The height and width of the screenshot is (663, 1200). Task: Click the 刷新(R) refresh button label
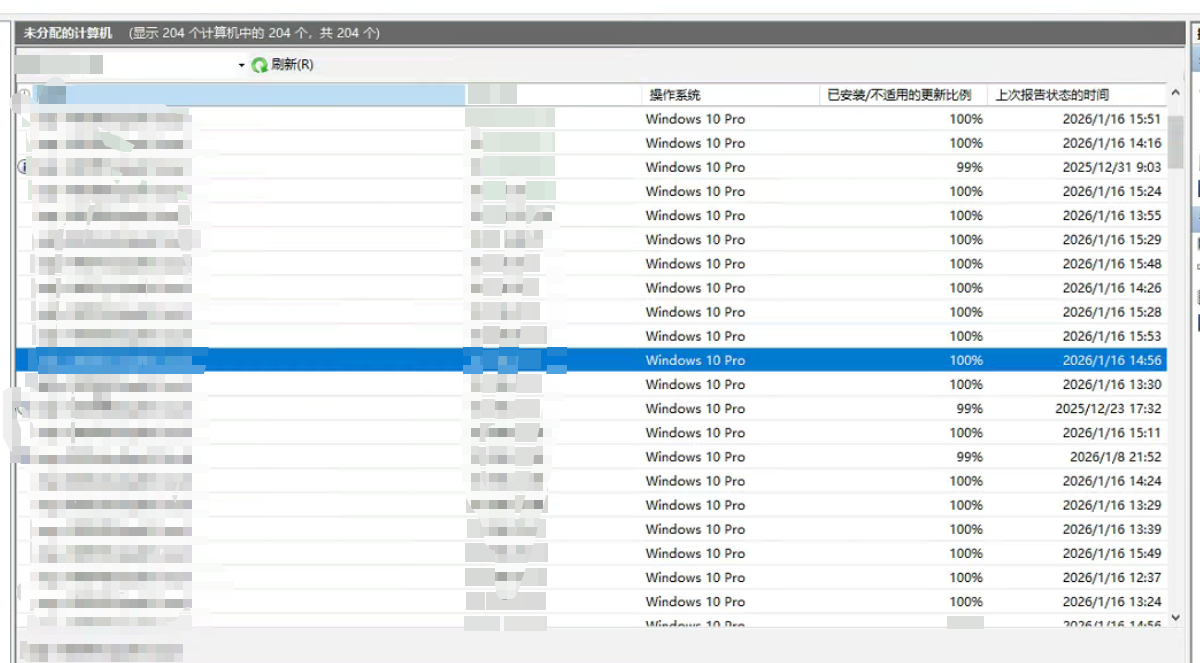pyautogui.click(x=292, y=65)
